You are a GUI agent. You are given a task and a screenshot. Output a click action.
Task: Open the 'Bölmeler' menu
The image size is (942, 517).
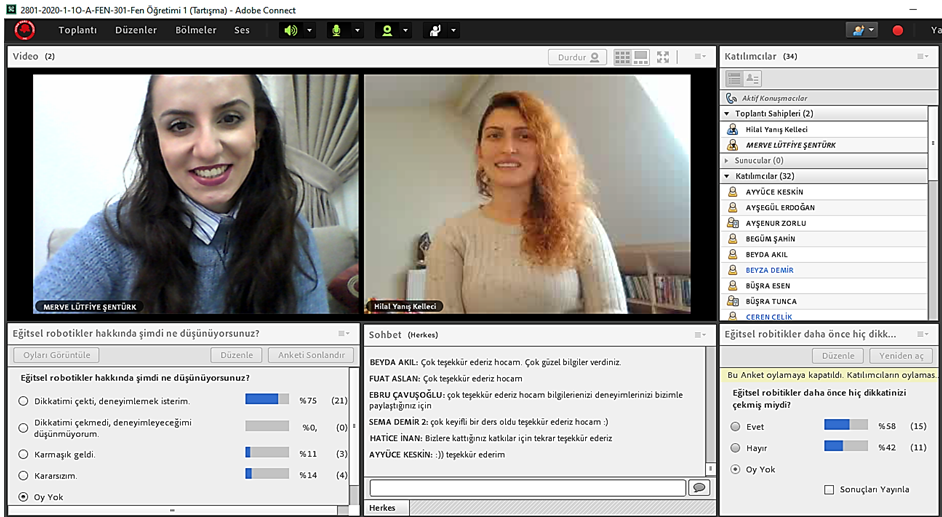(195, 30)
